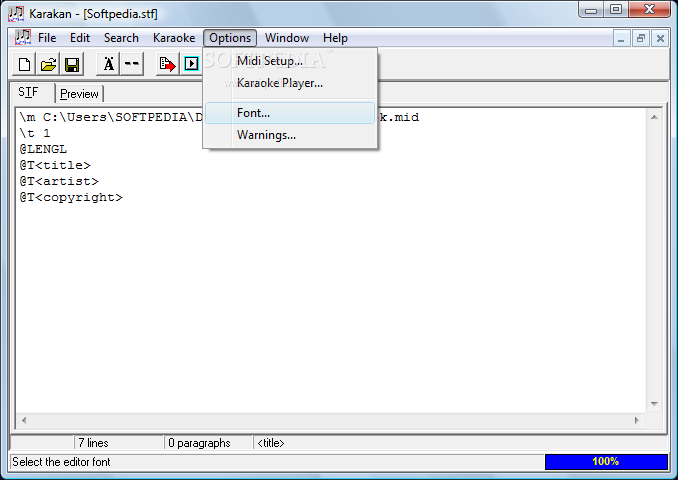Minimize the inner Softpedia.stf document window
678x480 pixels.
[x=621, y=39]
